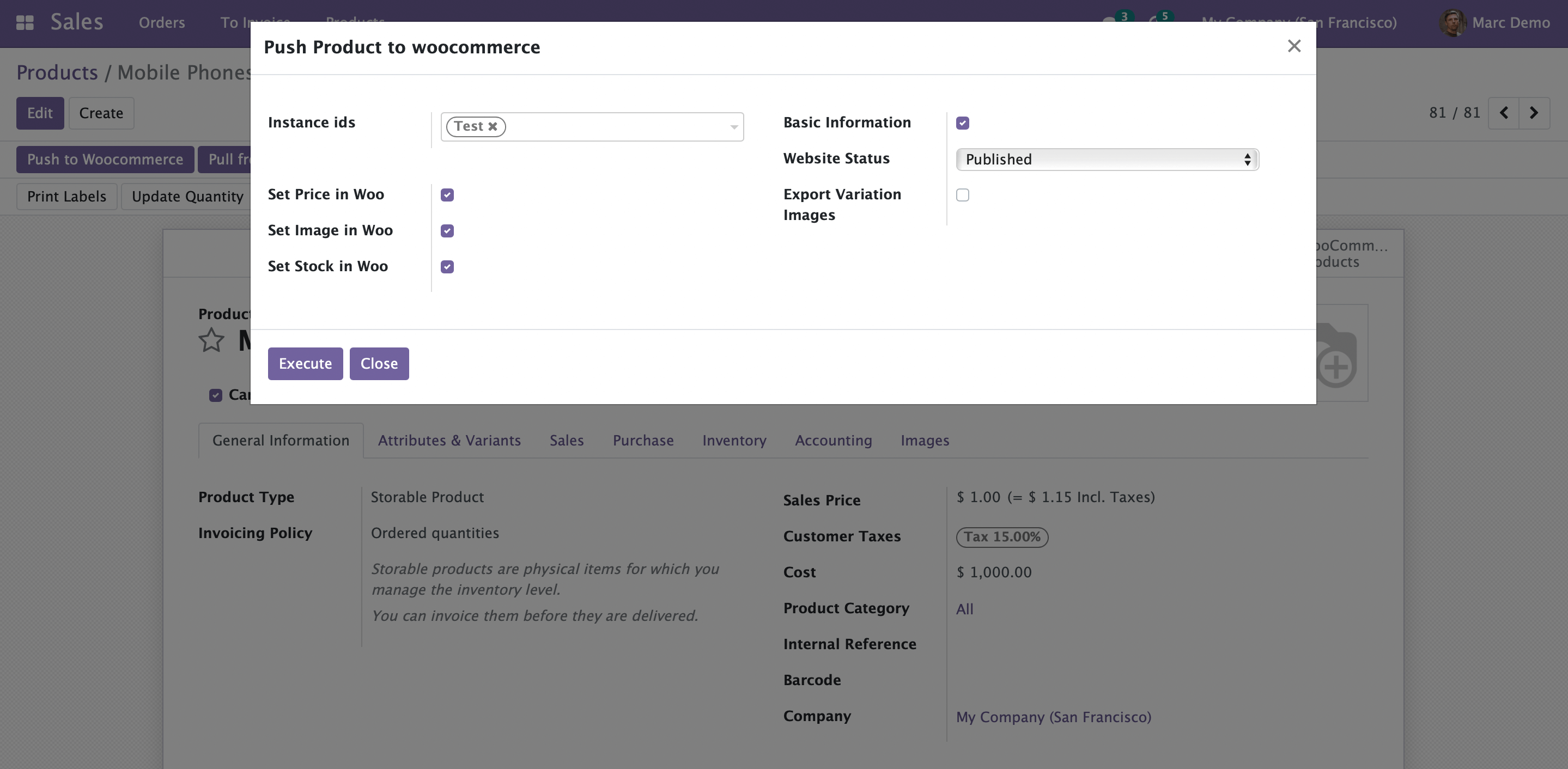The width and height of the screenshot is (1568, 769).
Task: Uncheck Set Price in Woo
Action: coord(447,196)
